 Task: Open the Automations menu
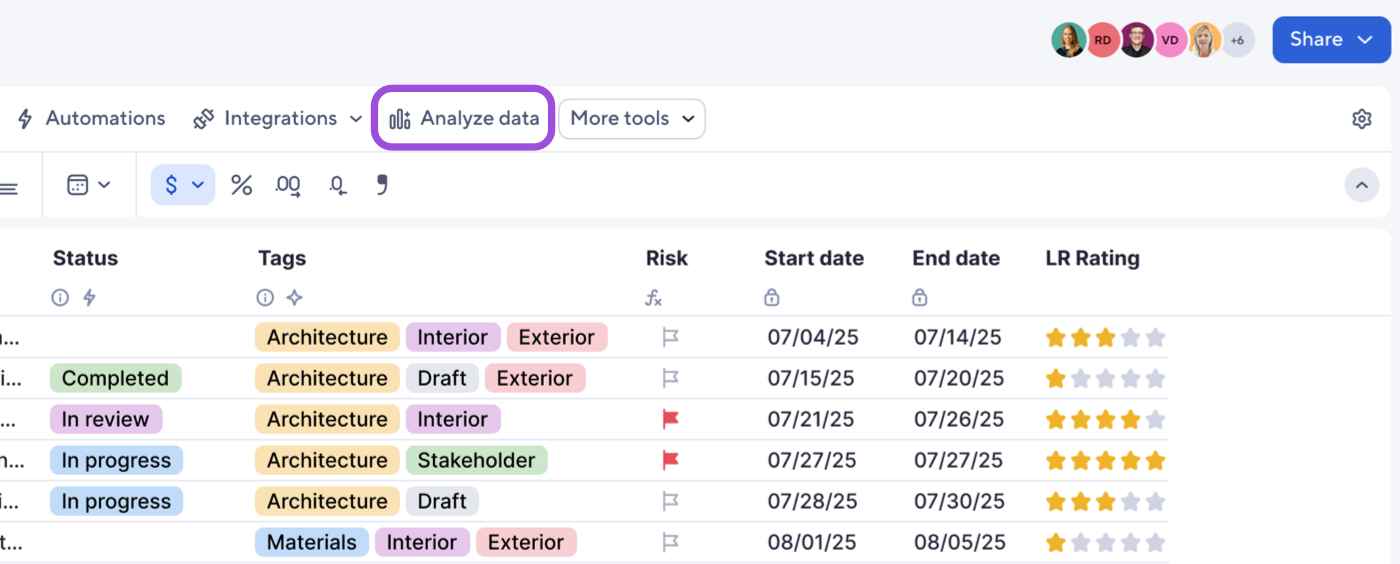pyautogui.click(x=91, y=118)
